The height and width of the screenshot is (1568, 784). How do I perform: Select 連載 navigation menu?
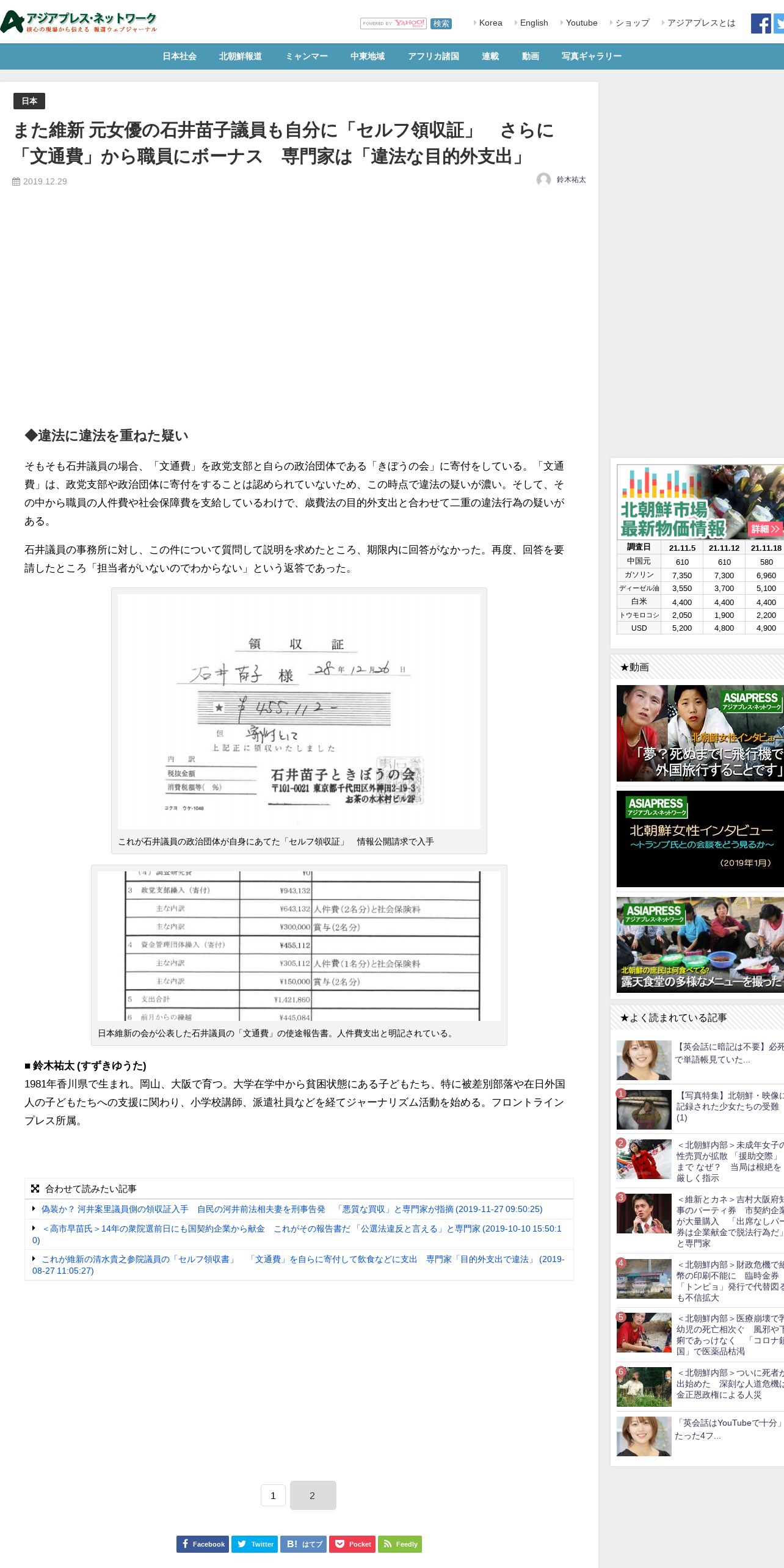490,56
